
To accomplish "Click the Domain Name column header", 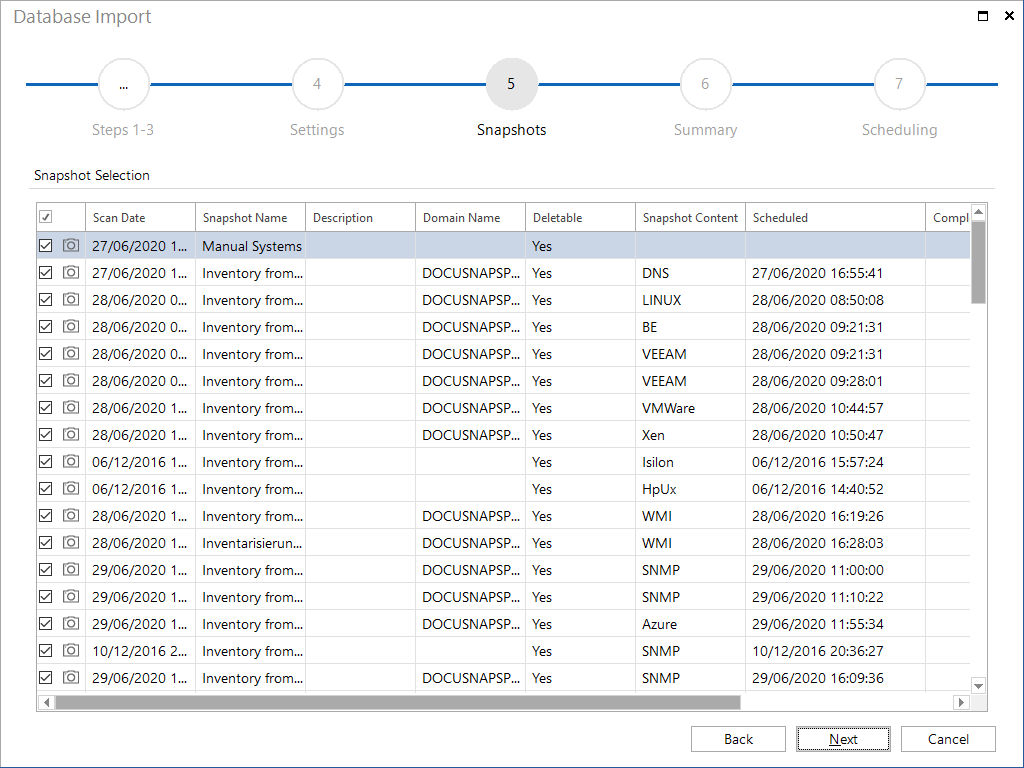I will point(470,217).
